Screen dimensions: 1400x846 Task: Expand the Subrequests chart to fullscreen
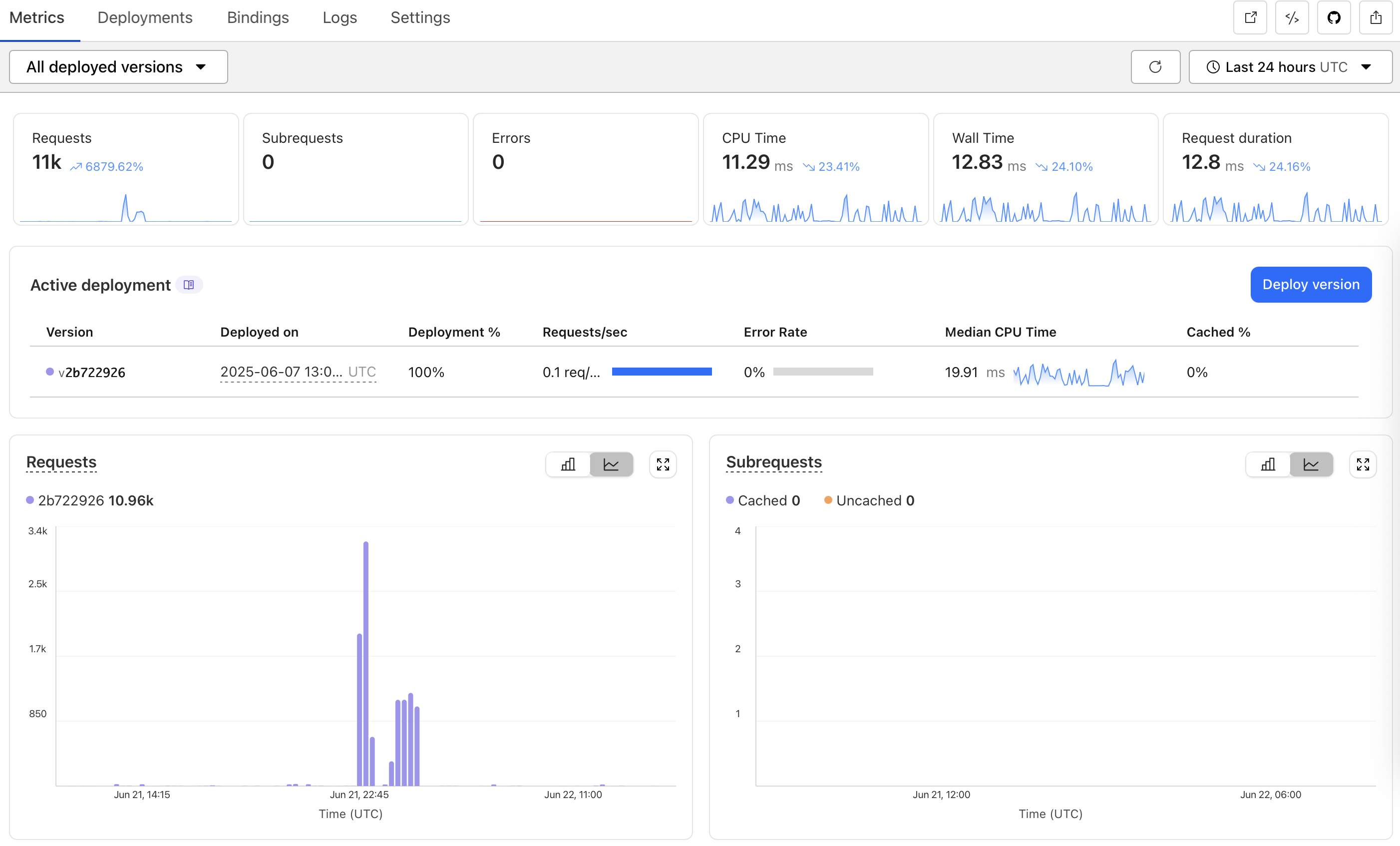tap(1363, 464)
